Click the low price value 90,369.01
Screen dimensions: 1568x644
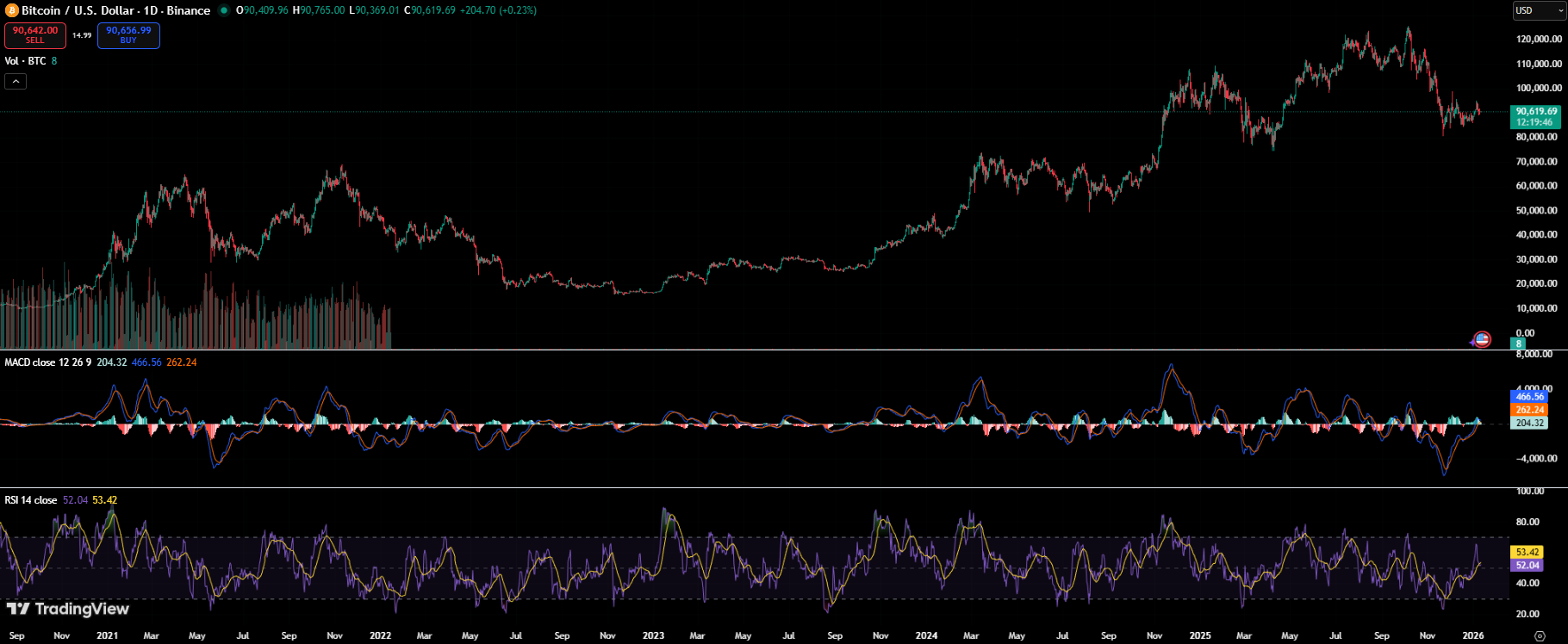377,10
